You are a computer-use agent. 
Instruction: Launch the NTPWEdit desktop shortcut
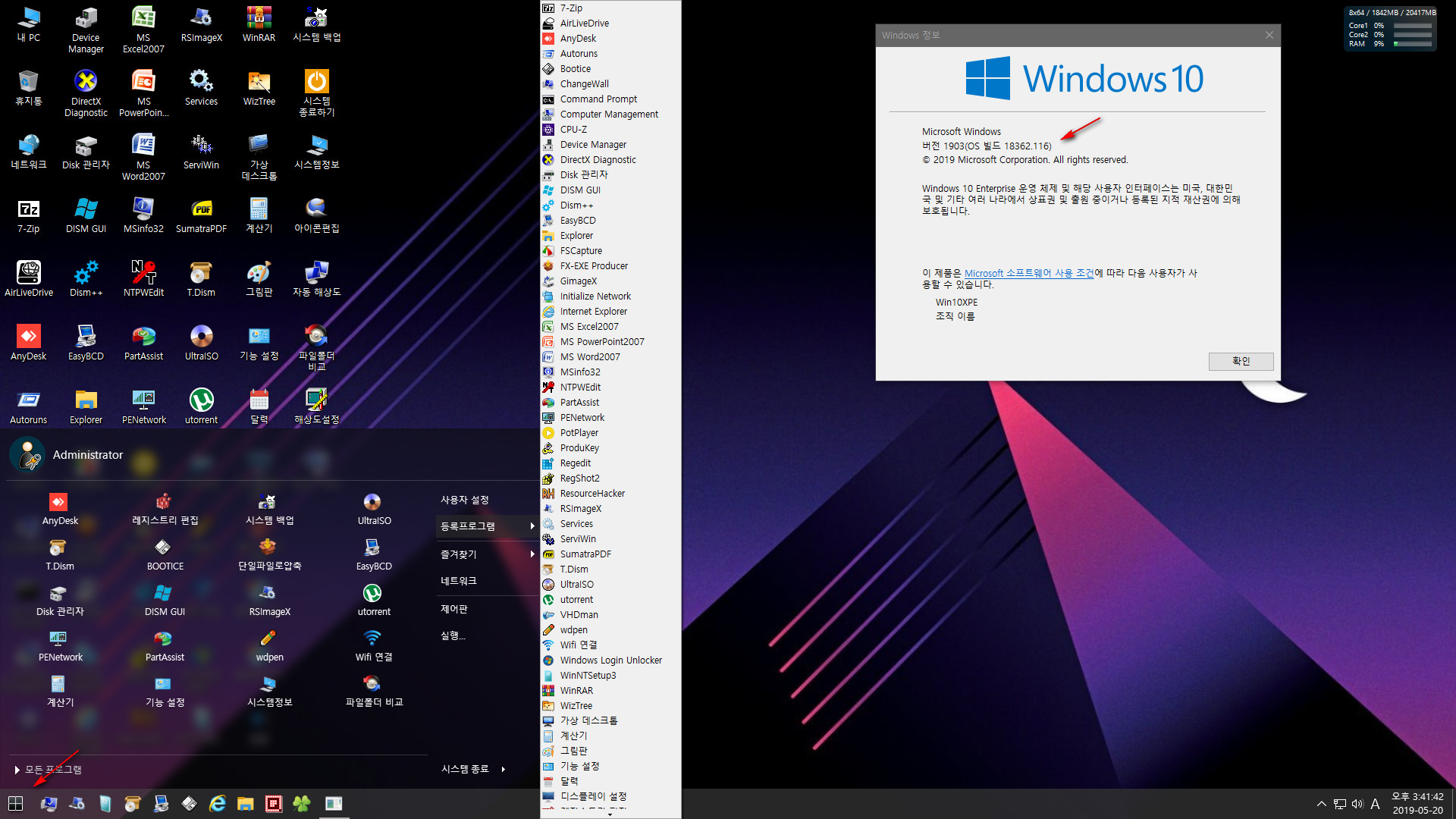143,279
